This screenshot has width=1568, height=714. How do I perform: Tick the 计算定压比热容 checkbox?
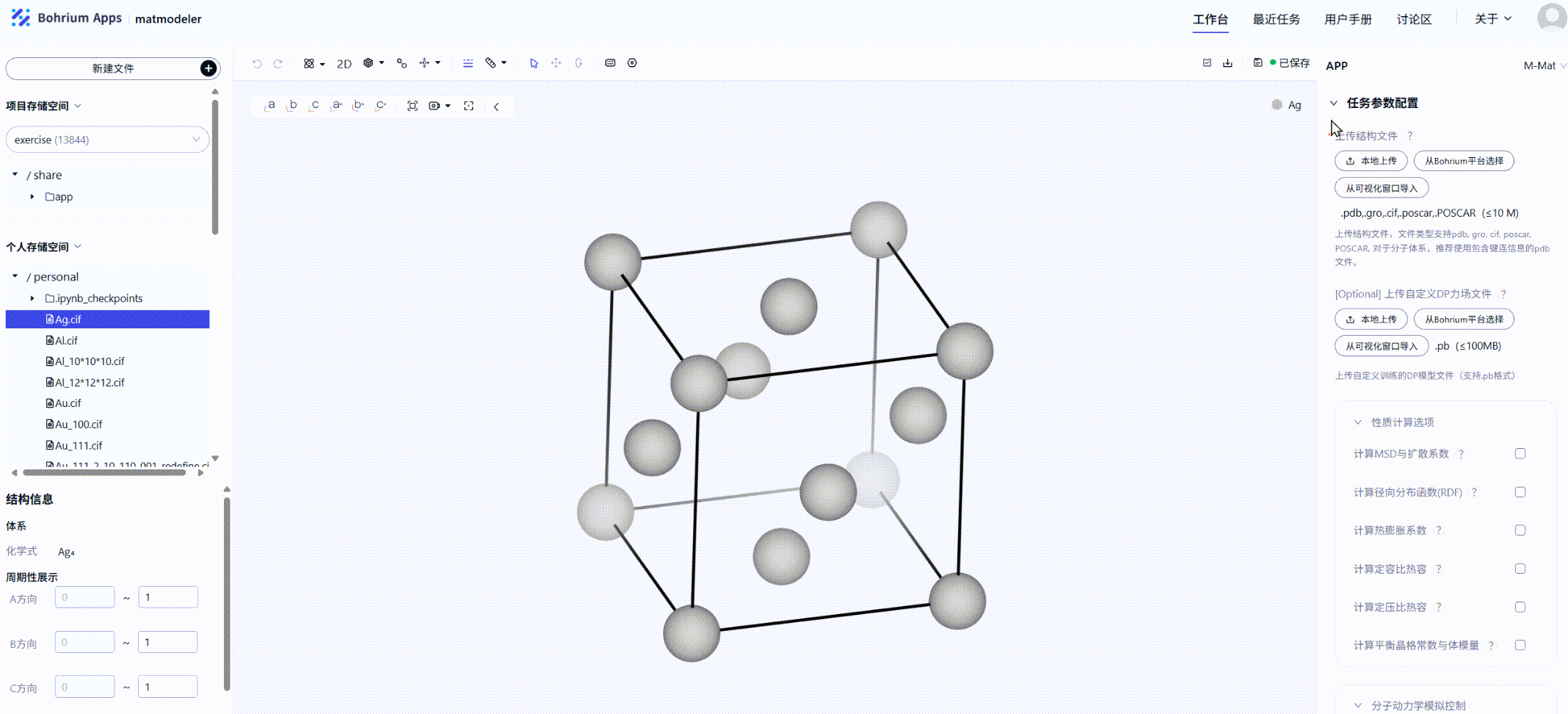(1520, 607)
